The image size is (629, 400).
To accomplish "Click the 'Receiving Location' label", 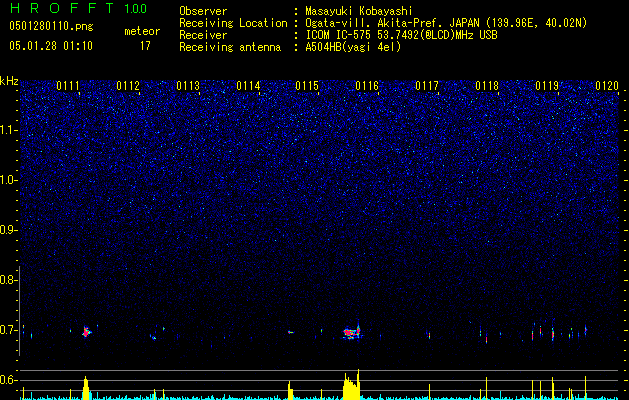I will [233, 23].
